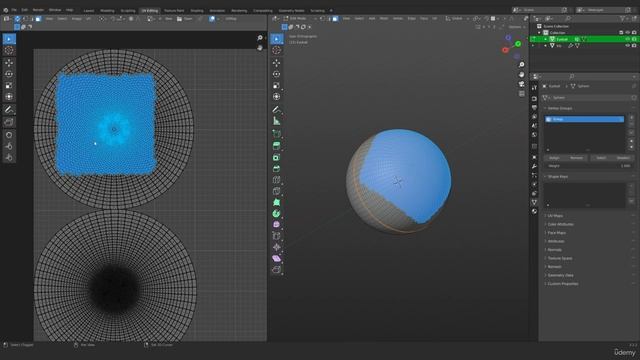Toggle Collection visibility eye in outliner
Viewport: 640px width, 360px height.
628,33
